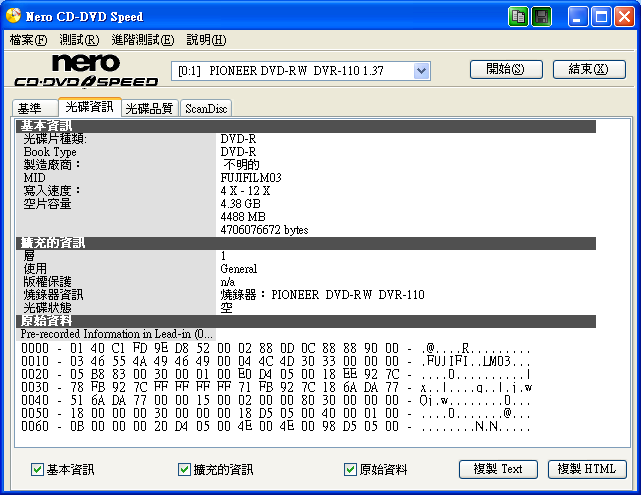Click the green copy-screenshot icon in title bar

tap(518, 17)
